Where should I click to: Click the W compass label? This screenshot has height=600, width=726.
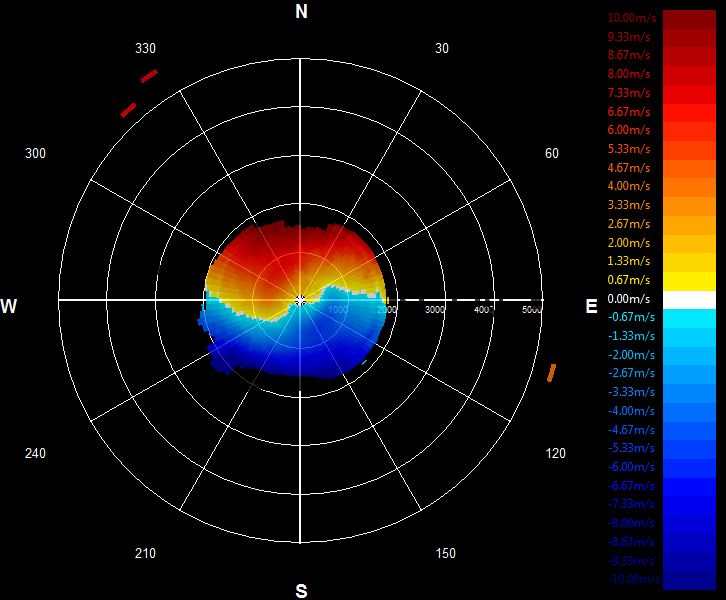pyautogui.click(x=8, y=306)
